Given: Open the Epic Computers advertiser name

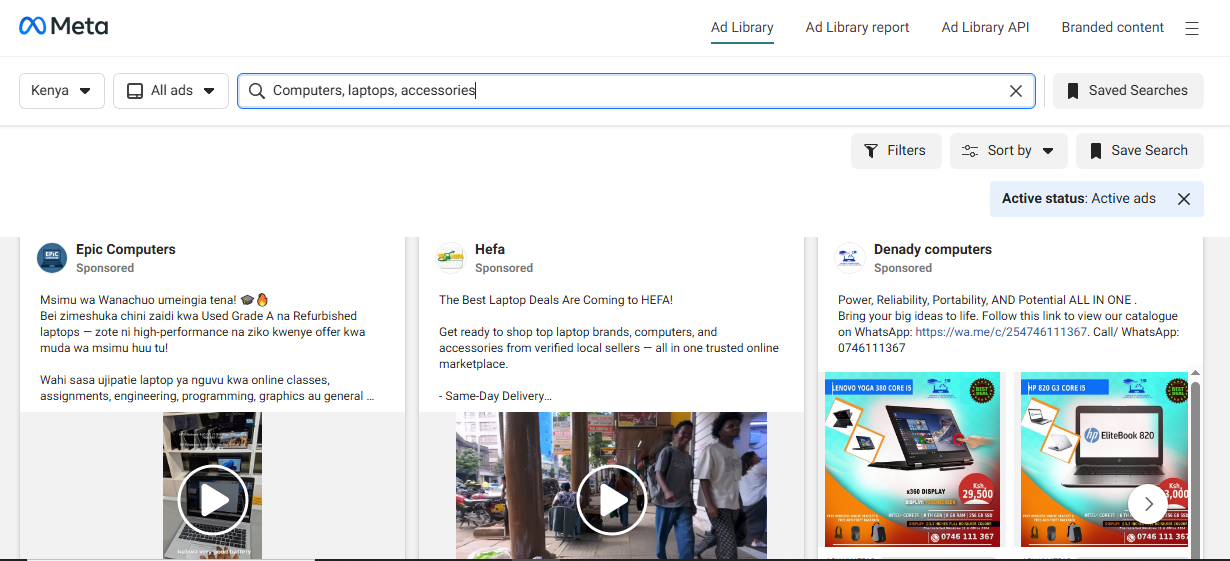Looking at the screenshot, I should coord(126,250).
